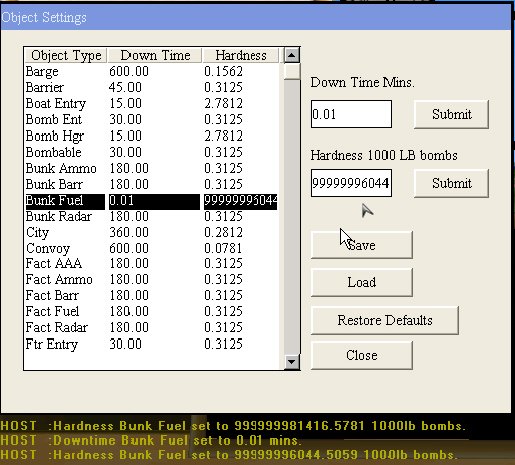Select the Barge row in list

(152, 71)
